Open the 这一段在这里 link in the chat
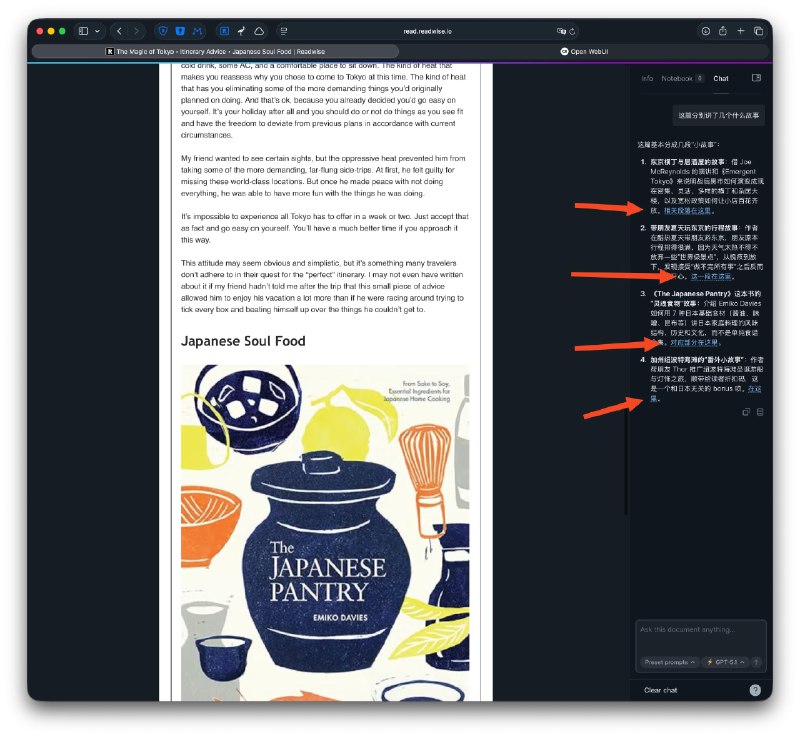Image resolution: width=800 pixels, height=737 pixels. point(710,277)
